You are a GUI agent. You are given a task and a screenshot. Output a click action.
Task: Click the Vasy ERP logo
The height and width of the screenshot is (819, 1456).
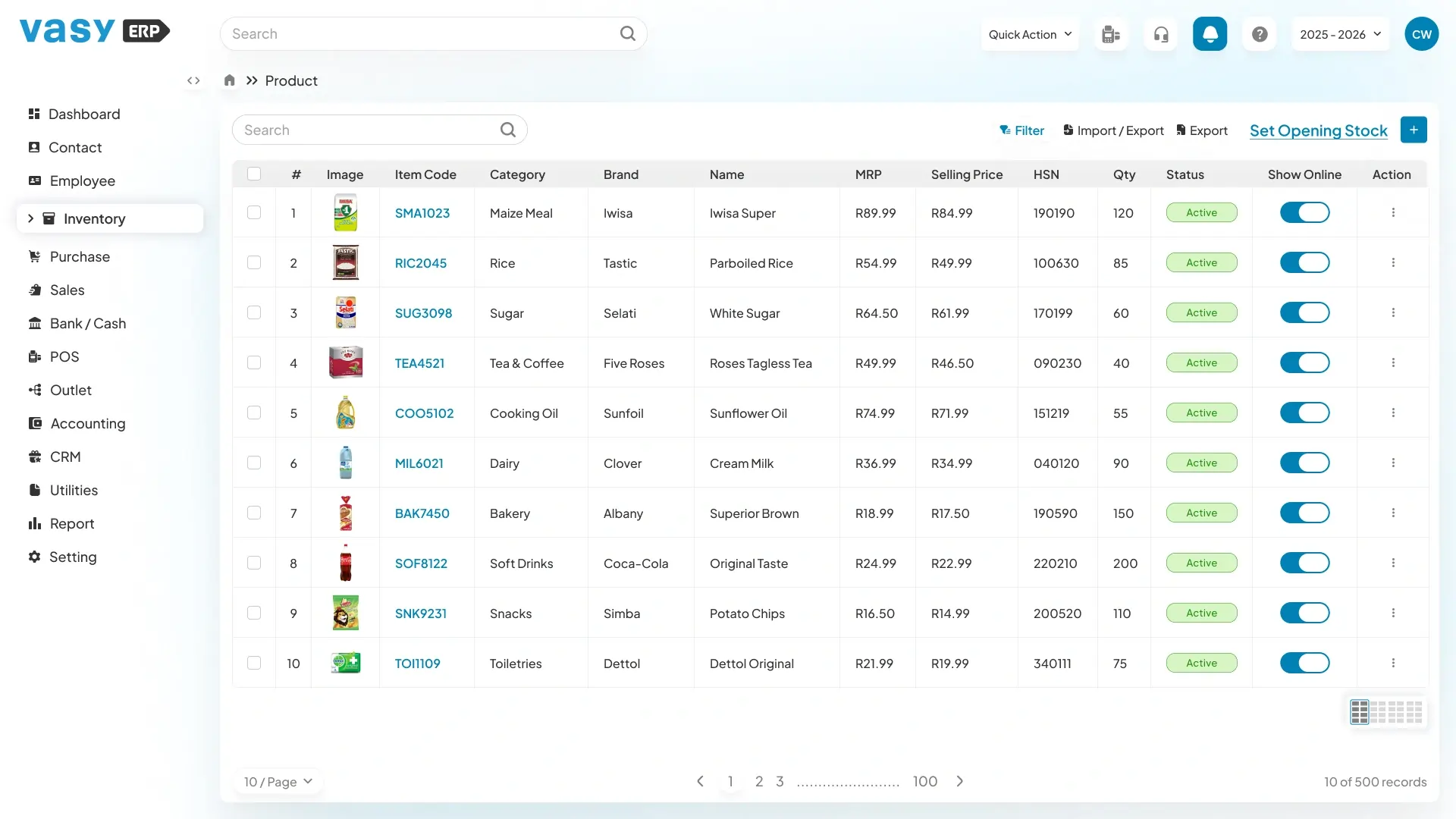[x=95, y=31]
